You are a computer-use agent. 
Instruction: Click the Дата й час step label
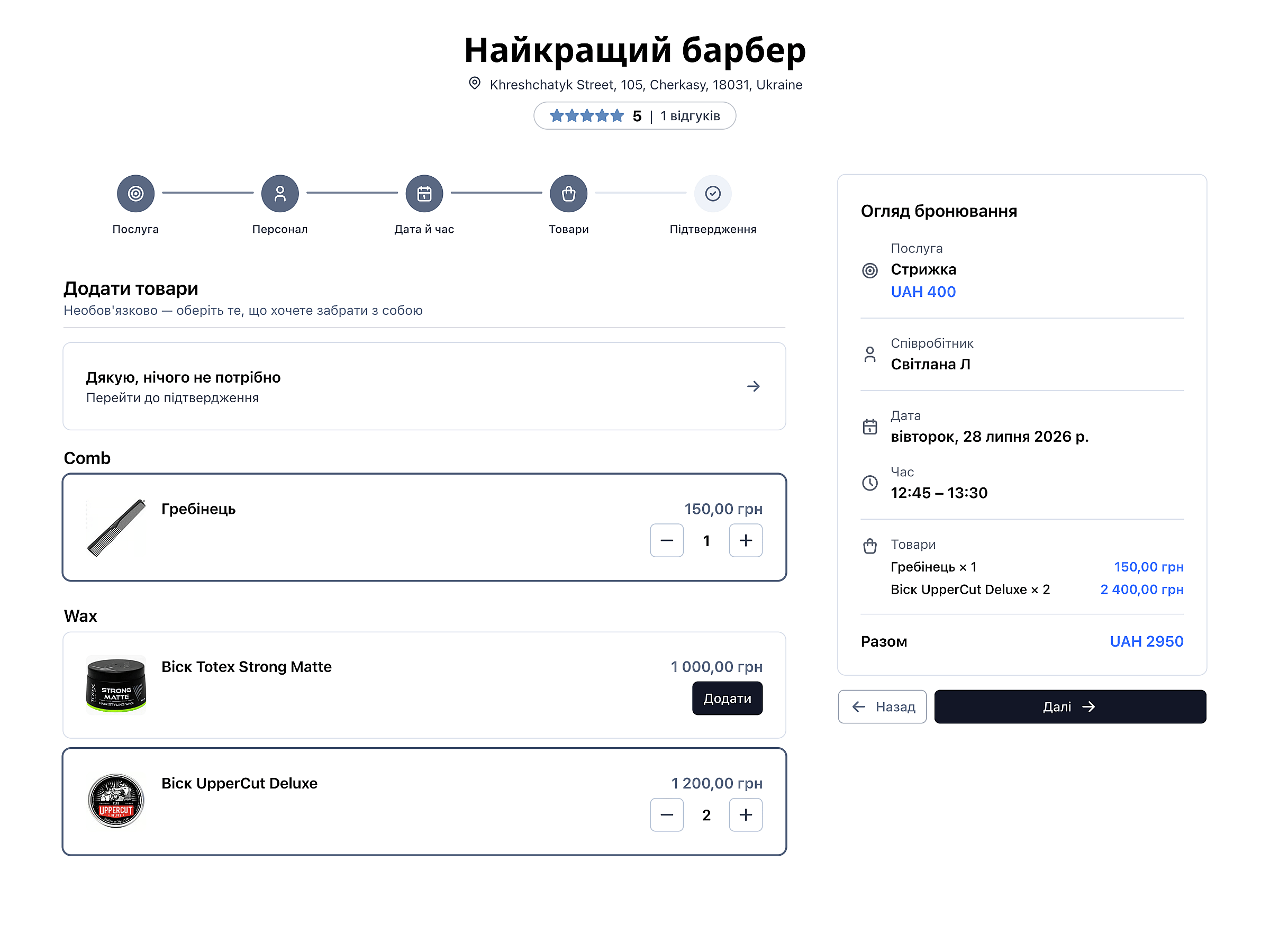point(424,229)
